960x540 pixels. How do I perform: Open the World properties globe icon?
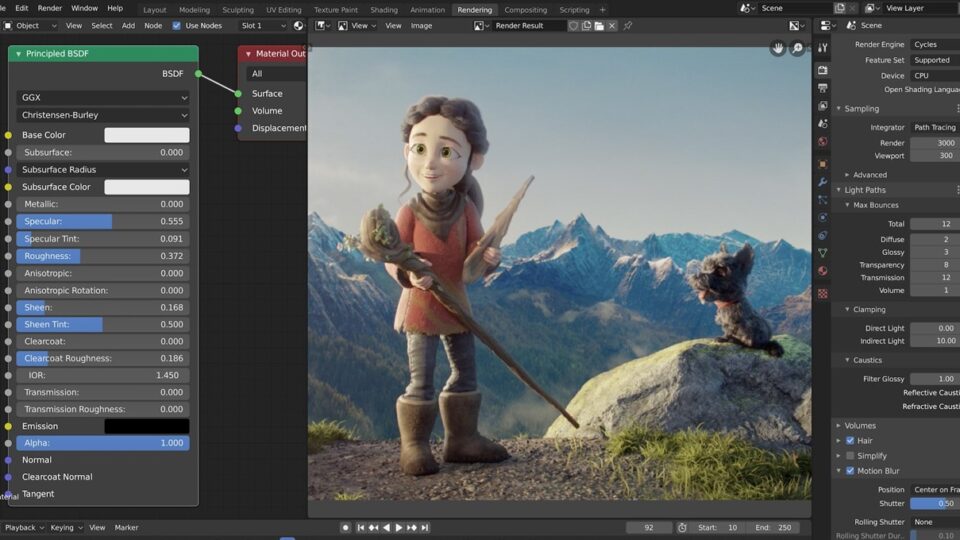pos(823,141)
